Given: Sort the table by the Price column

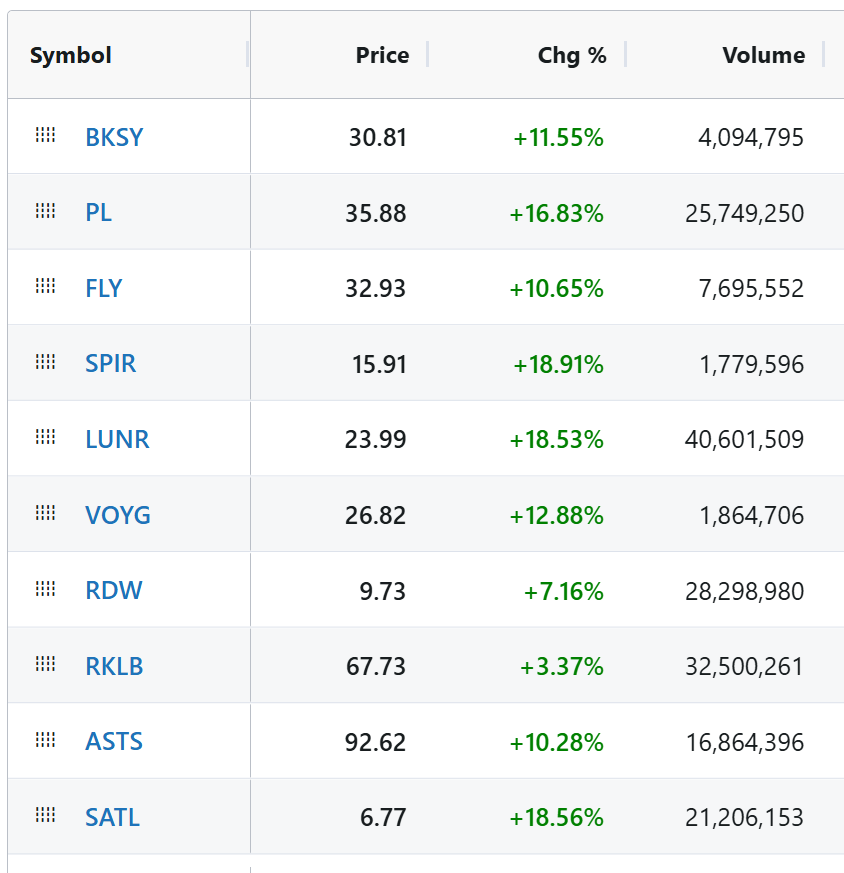Looking at the screenshot, I should 381,55.
